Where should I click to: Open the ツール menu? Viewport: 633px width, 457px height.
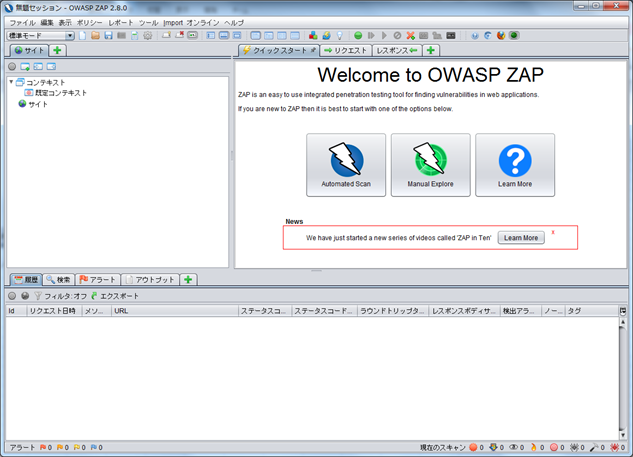(148, 23)
